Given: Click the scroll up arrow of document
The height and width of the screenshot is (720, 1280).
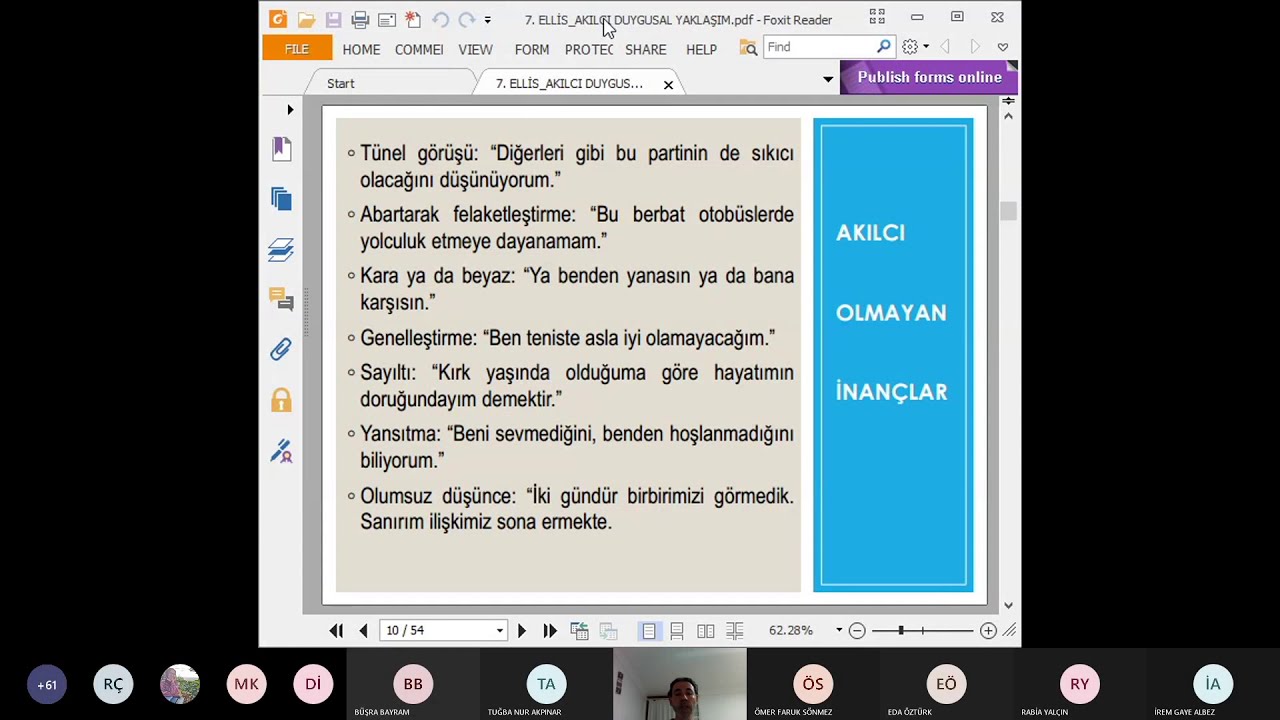Looking at the screenshot, I should [x=1008, y=116].
